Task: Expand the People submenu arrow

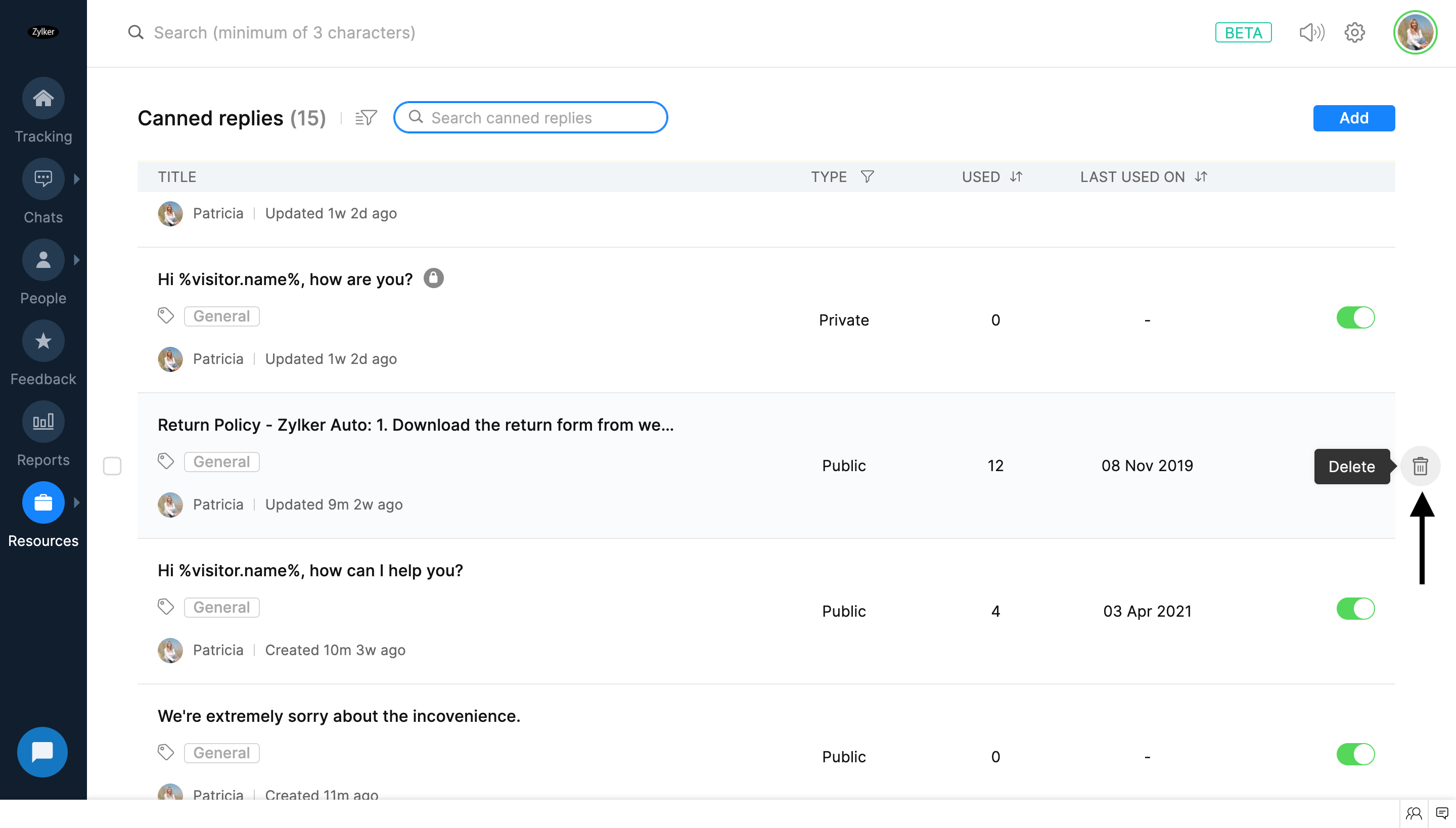Action: (77, 260)
